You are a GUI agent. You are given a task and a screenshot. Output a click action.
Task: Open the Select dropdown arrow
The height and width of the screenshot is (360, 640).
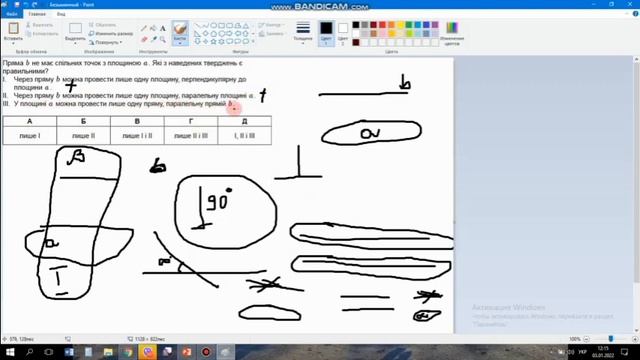(x=75, y=43)
